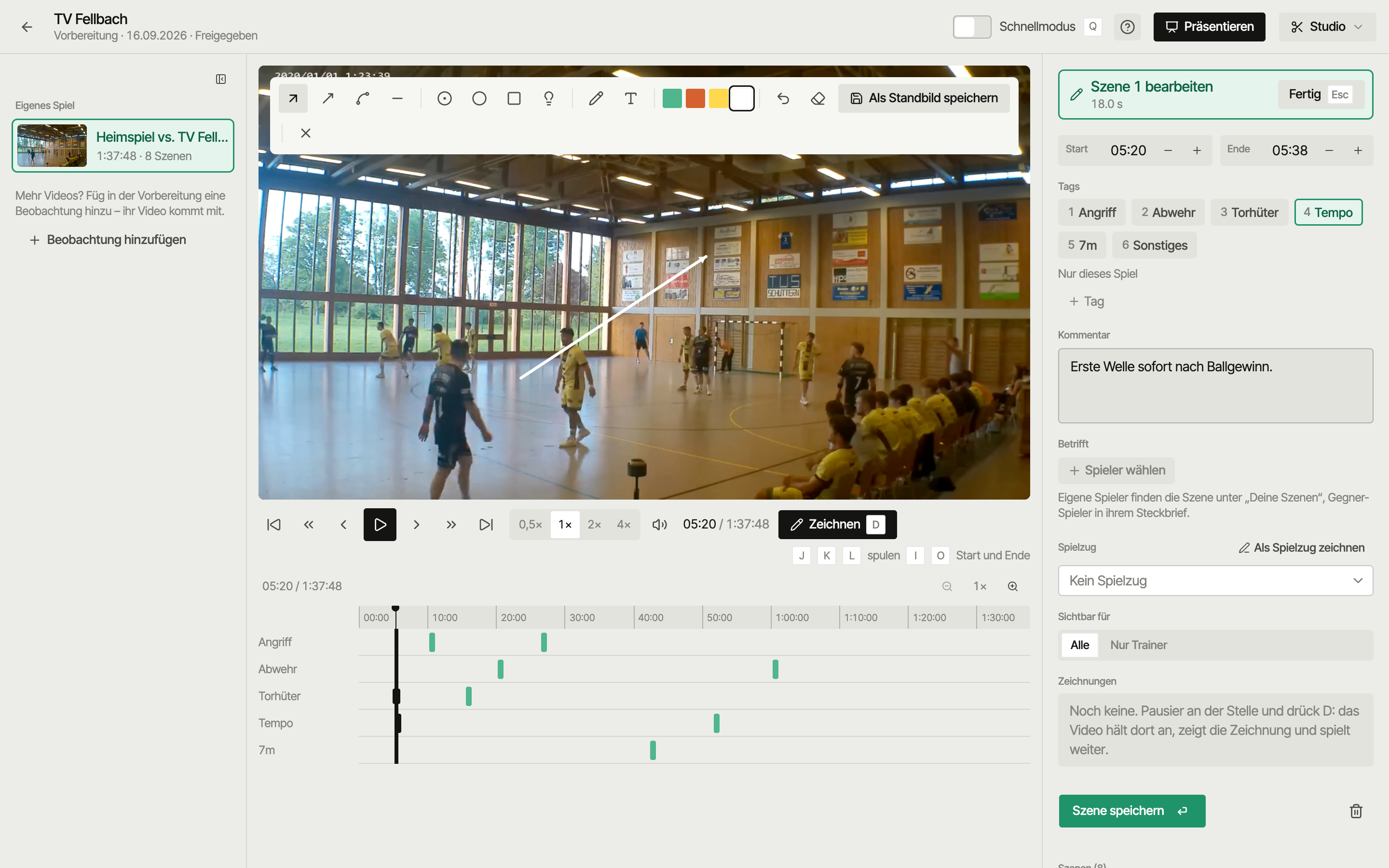The image size is (1389, 868).
Task: Select the long arrow drawing tool
Action: pos(328,98)
